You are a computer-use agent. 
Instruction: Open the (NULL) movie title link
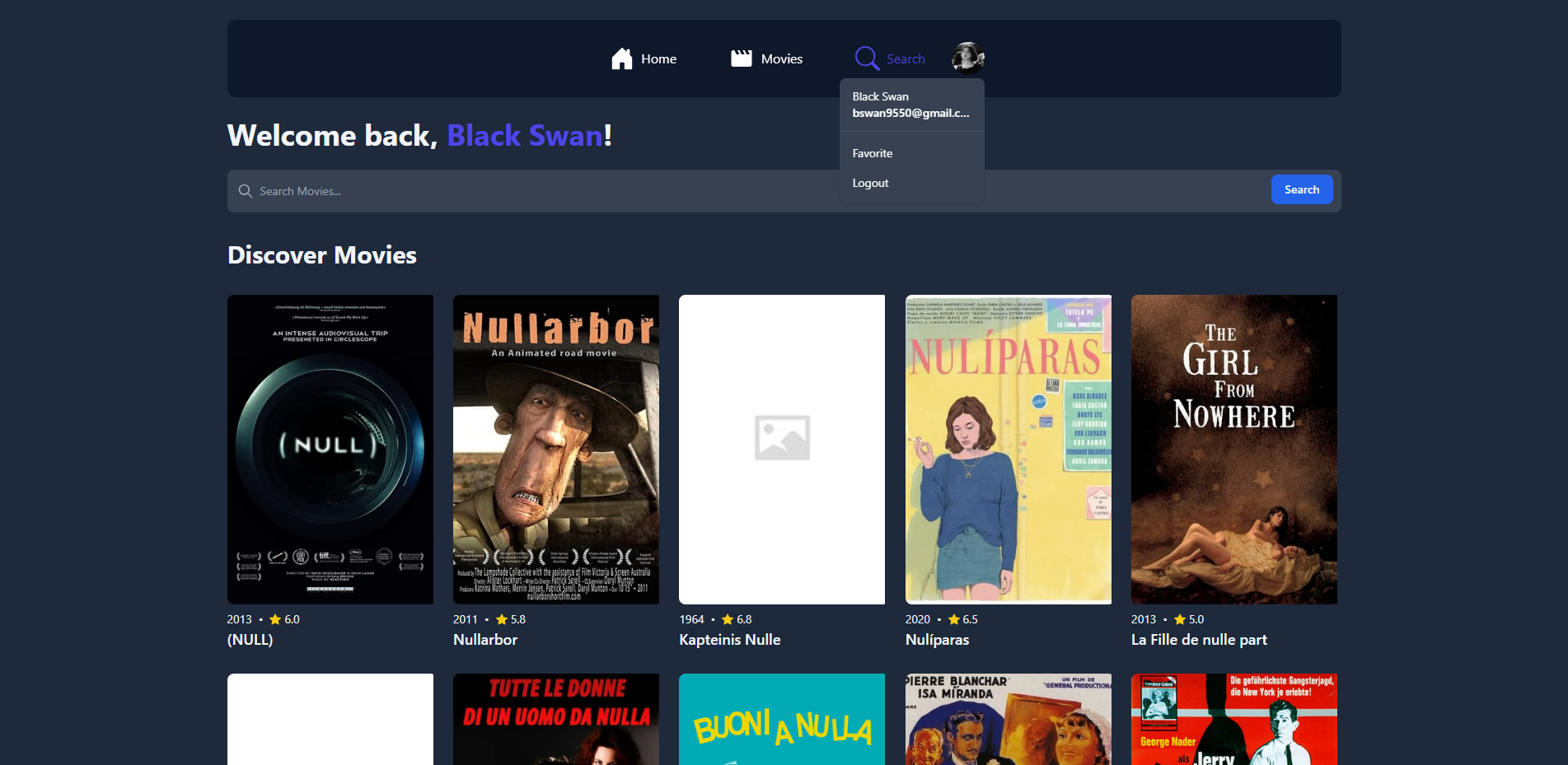tap(250, 640)
